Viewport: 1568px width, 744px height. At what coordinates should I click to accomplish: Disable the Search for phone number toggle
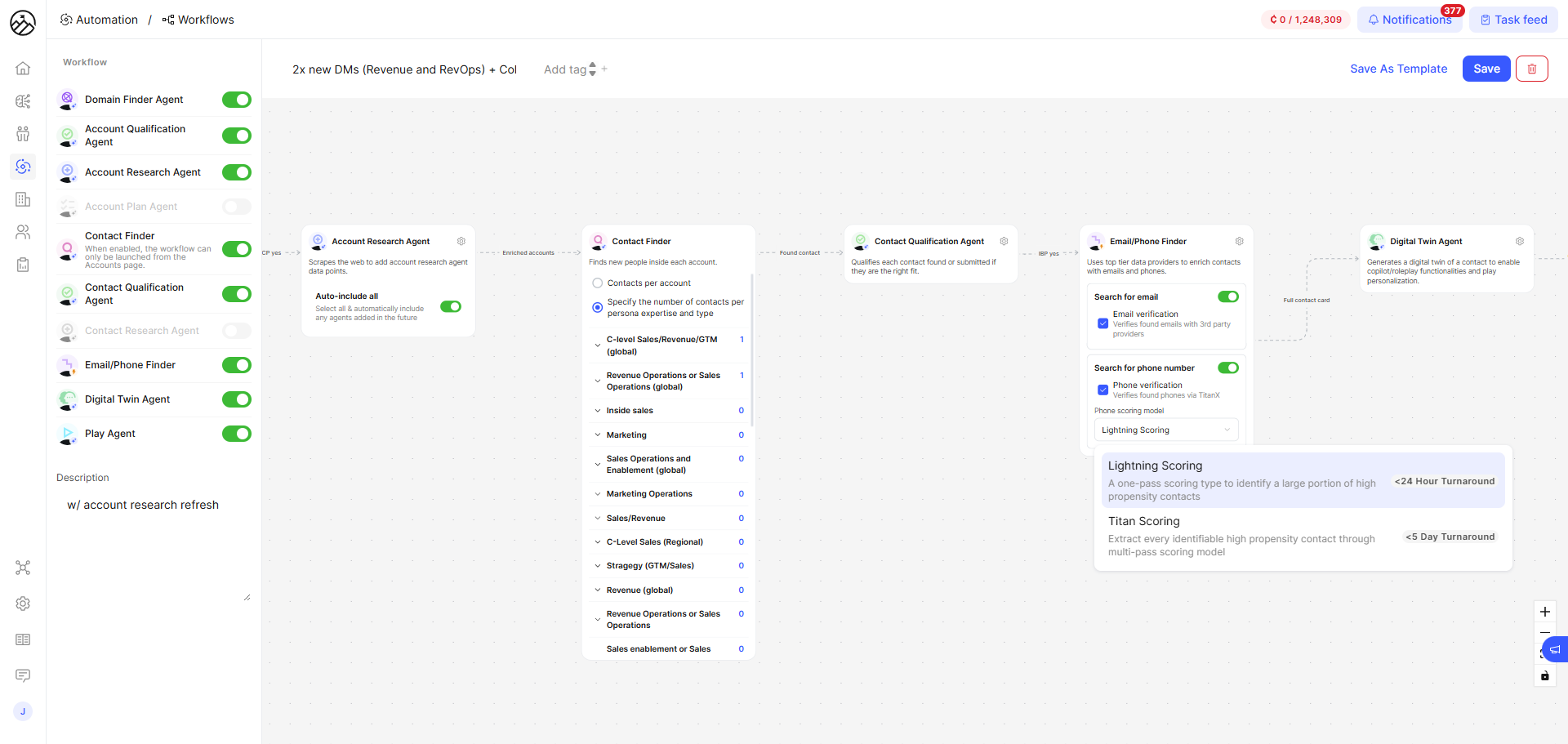1227,368
